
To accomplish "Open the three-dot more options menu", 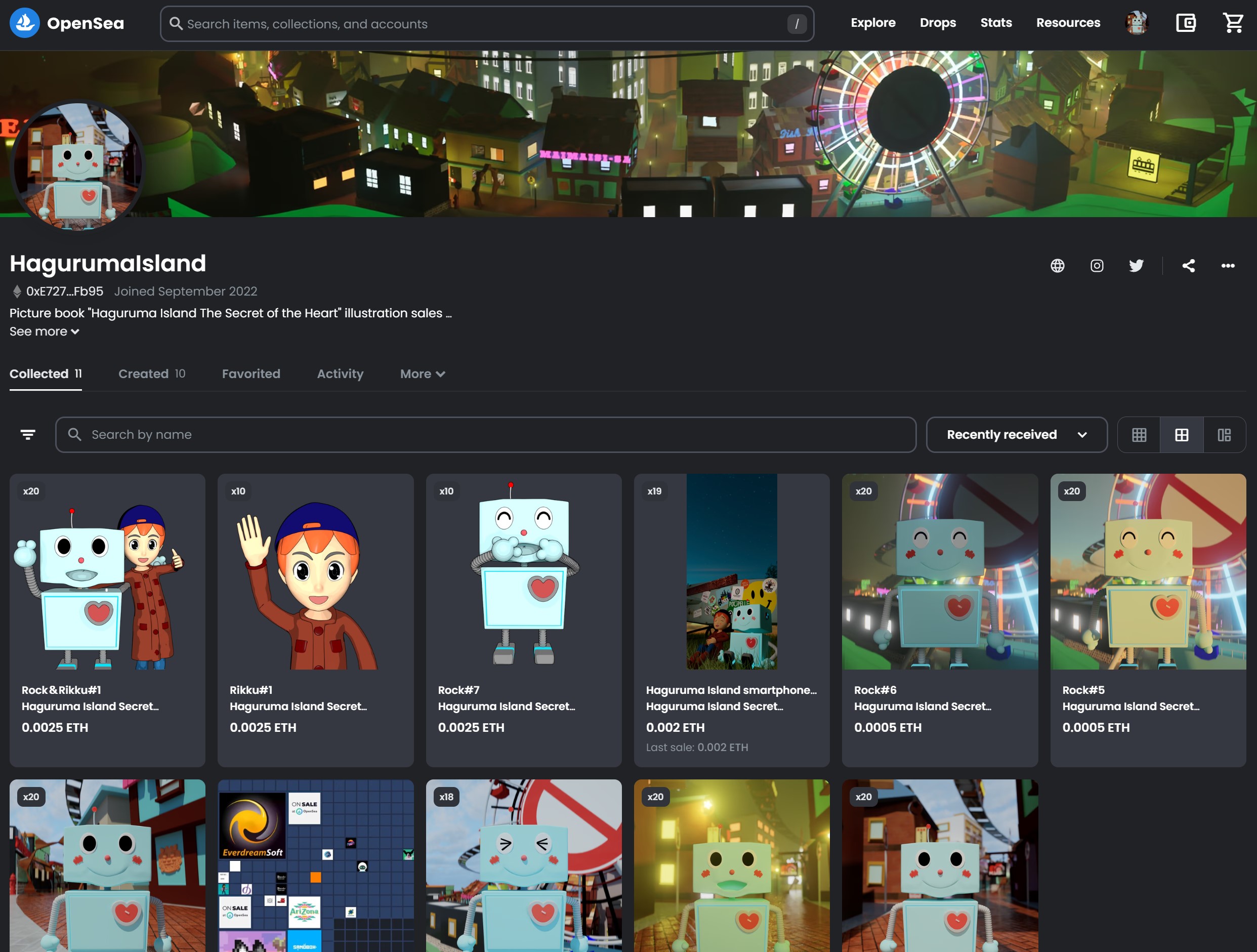I will pyautogui.click(x=1228, y=265).
